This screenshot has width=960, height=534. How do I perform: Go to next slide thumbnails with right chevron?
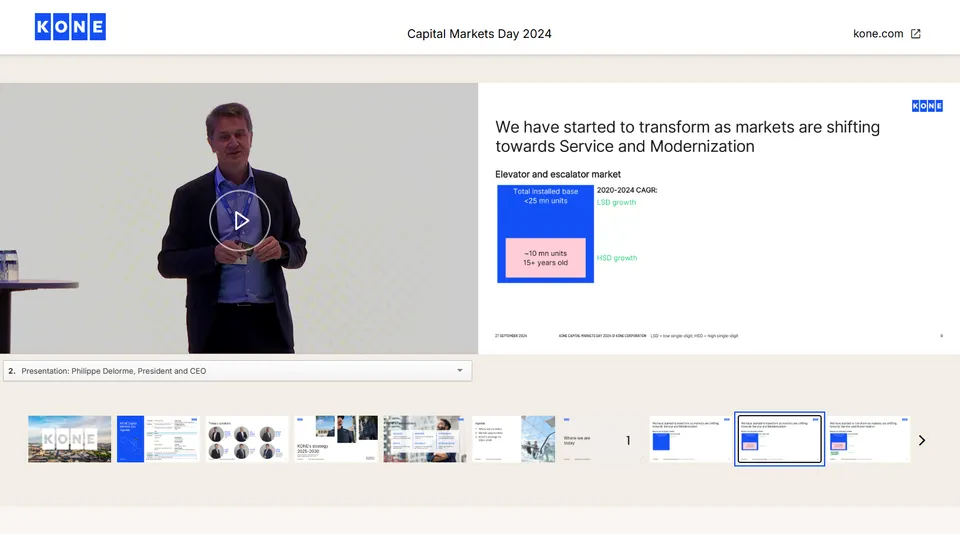tap(921, 440)
